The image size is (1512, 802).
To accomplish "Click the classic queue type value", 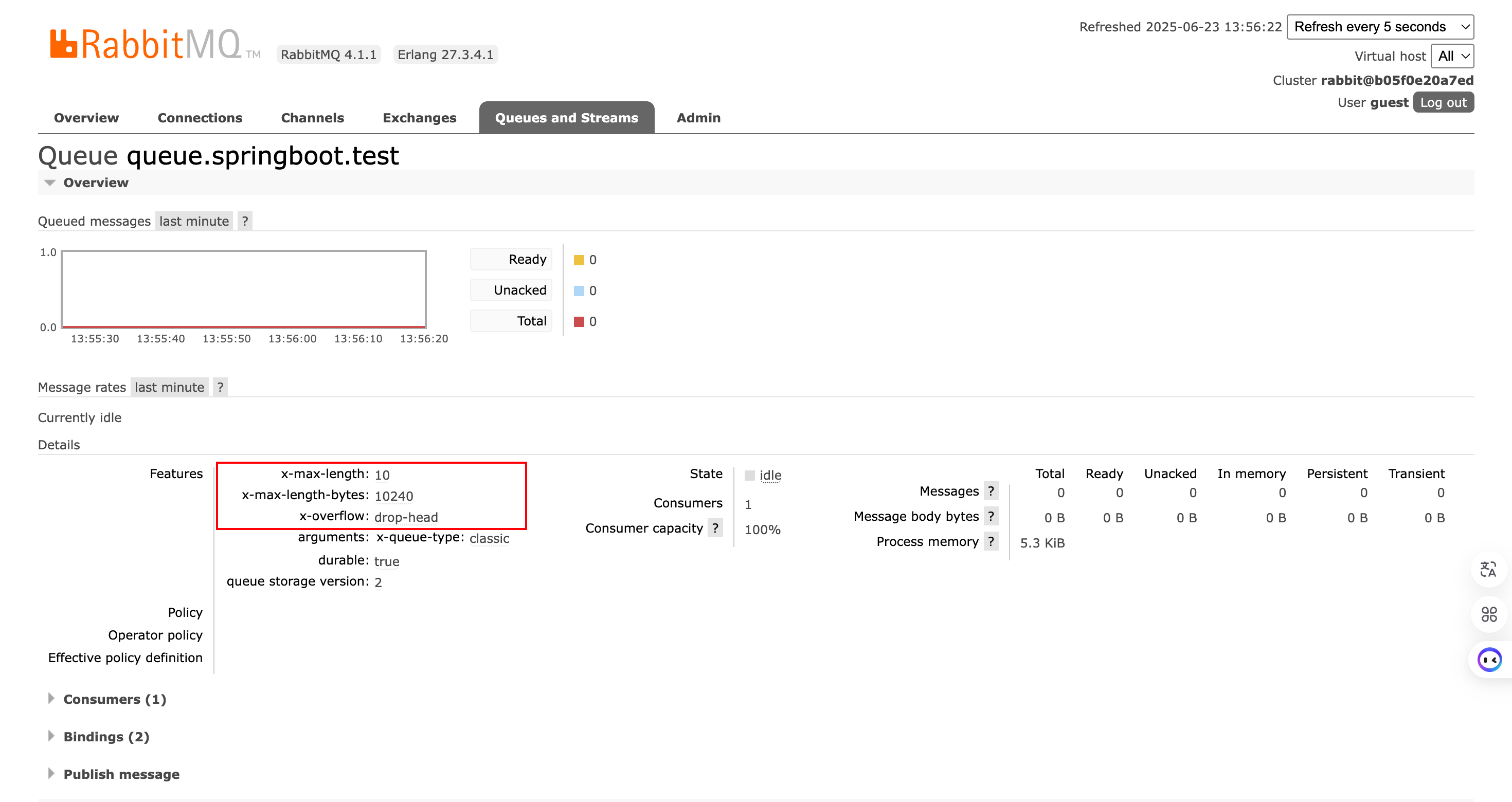I will (x=490, y=538).
